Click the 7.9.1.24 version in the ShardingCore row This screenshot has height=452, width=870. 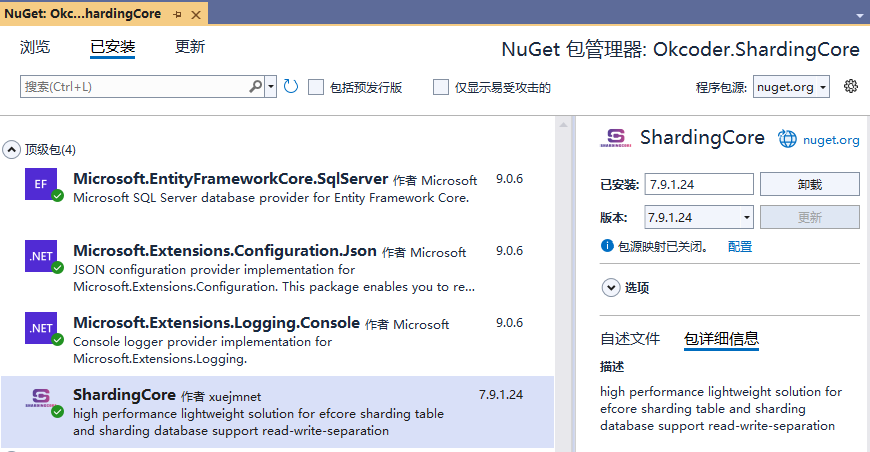click(x=500, y=394)
